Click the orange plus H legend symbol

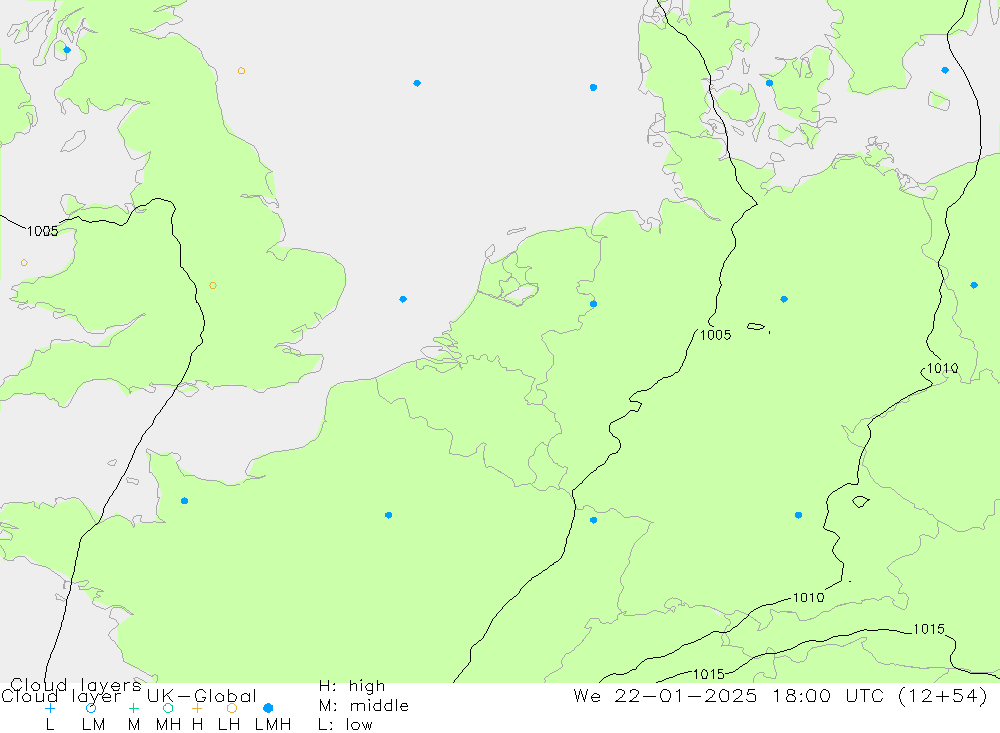point(197,708)
